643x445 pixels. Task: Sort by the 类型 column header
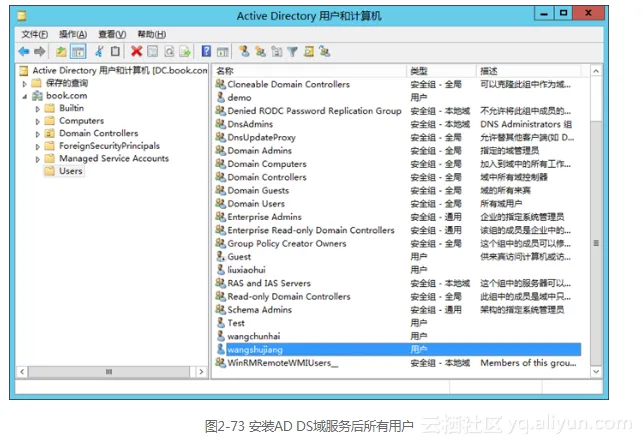coord(442,71)
